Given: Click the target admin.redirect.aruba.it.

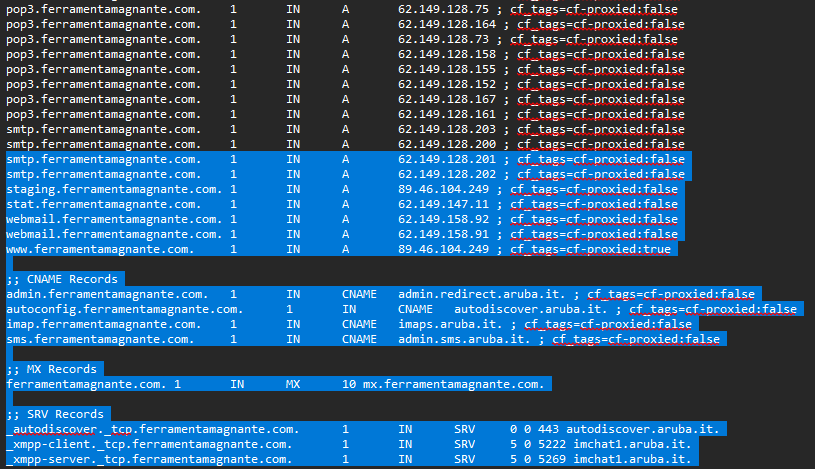Looking at the screenshot, I should [x=482, y=294].
